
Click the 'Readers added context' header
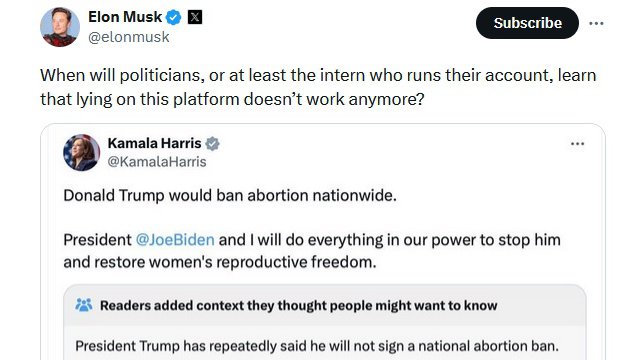tap(298, 305)
